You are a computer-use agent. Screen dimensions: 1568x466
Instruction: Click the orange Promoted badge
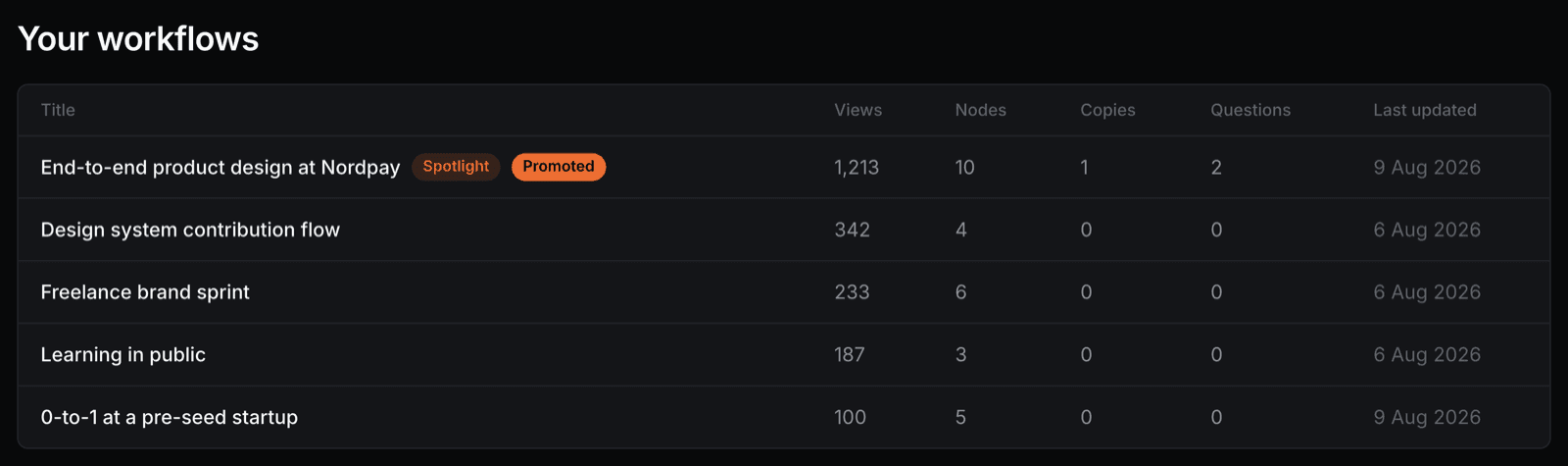coord(559,167)
